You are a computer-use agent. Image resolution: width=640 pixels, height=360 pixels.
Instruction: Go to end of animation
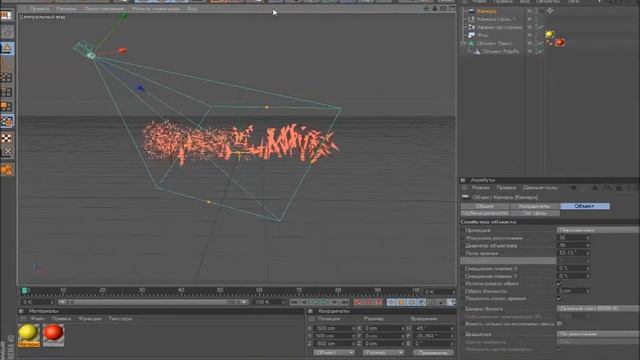point(345,302)
